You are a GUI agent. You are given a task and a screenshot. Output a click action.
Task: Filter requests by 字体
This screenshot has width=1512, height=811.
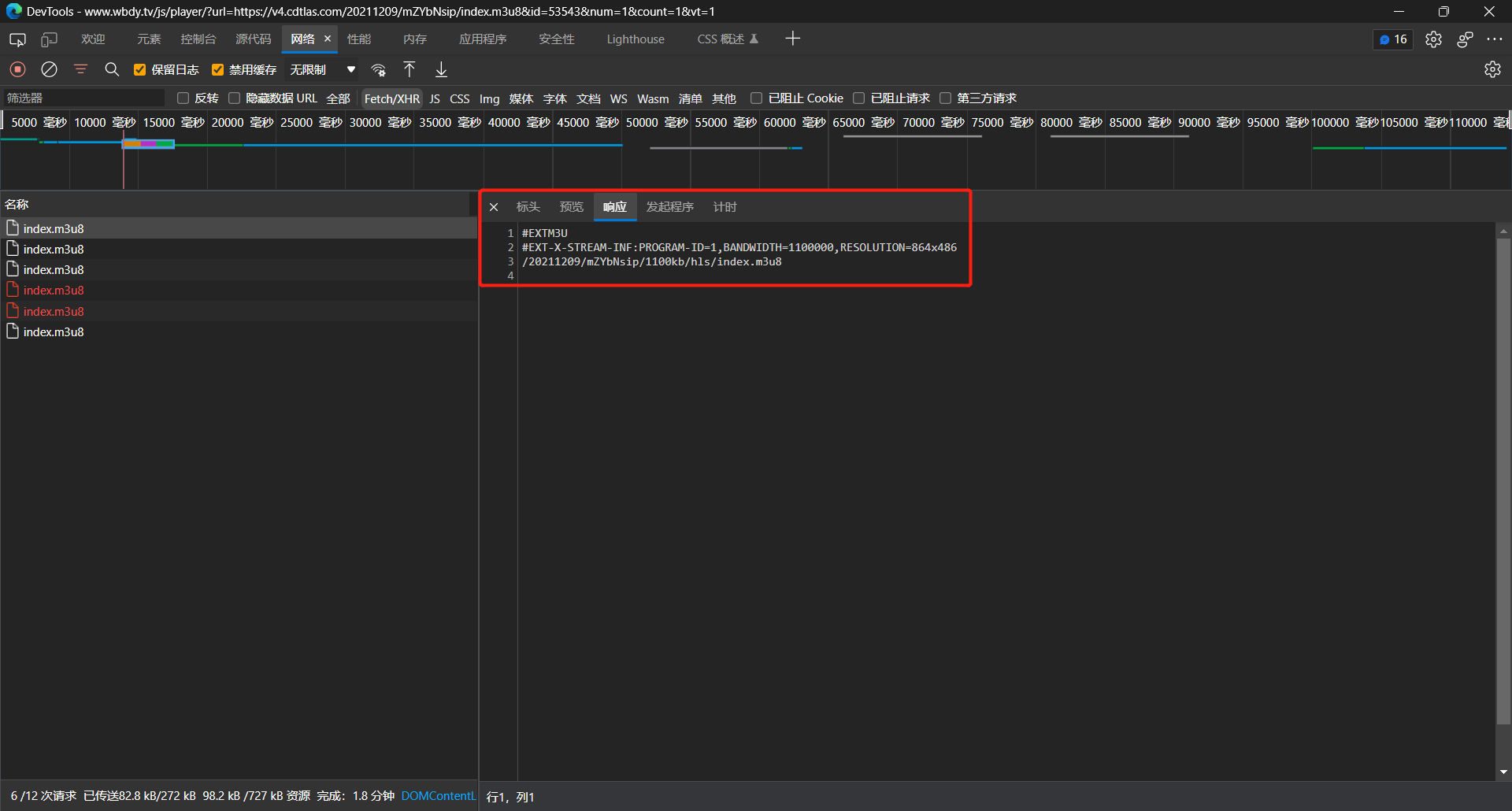click(554, 98)
